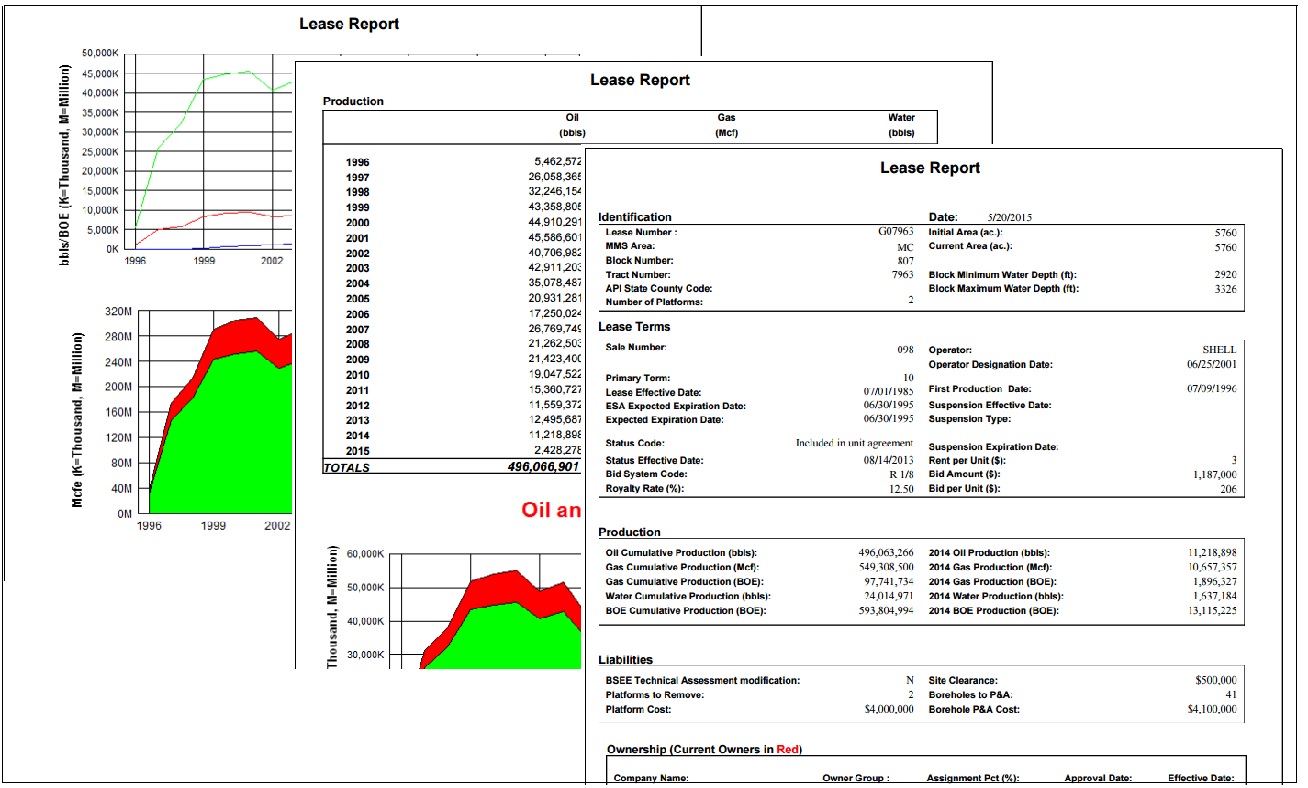Select royalty rate value "12.50"
Viewport: 1308px width, 788px height.
pos(900,489)
